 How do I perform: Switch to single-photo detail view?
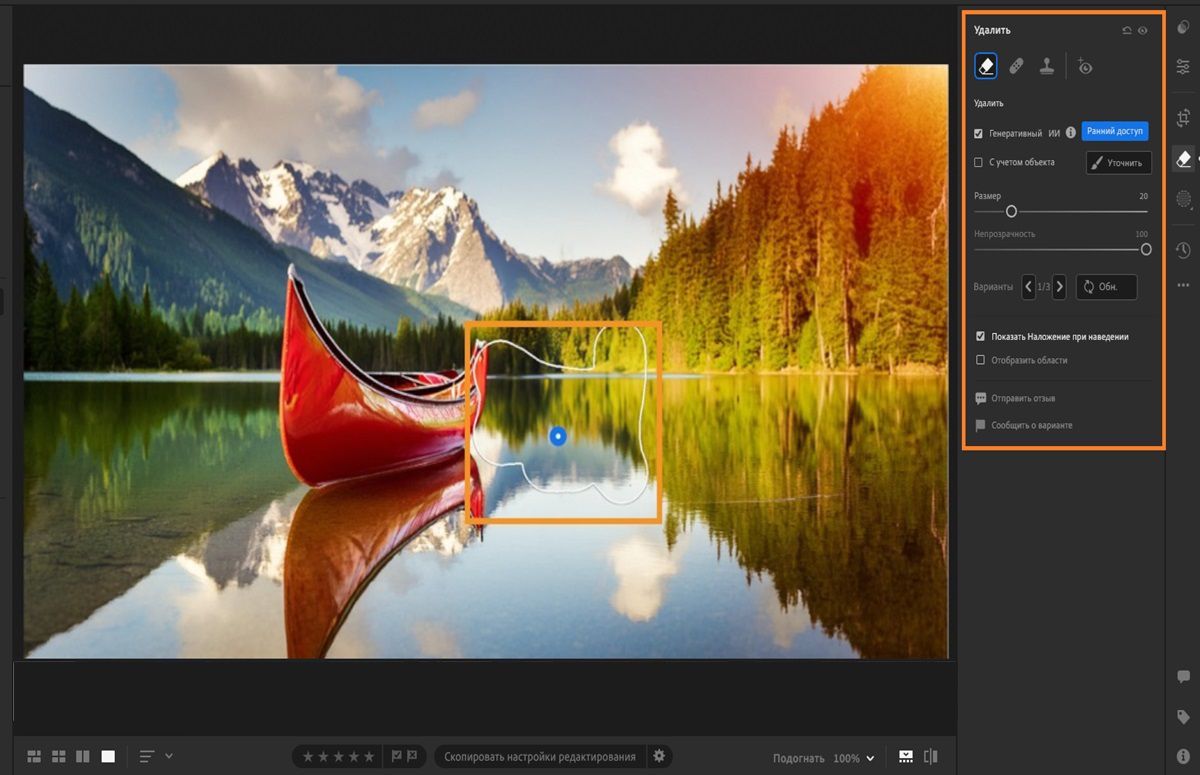(x=108, y=756)
